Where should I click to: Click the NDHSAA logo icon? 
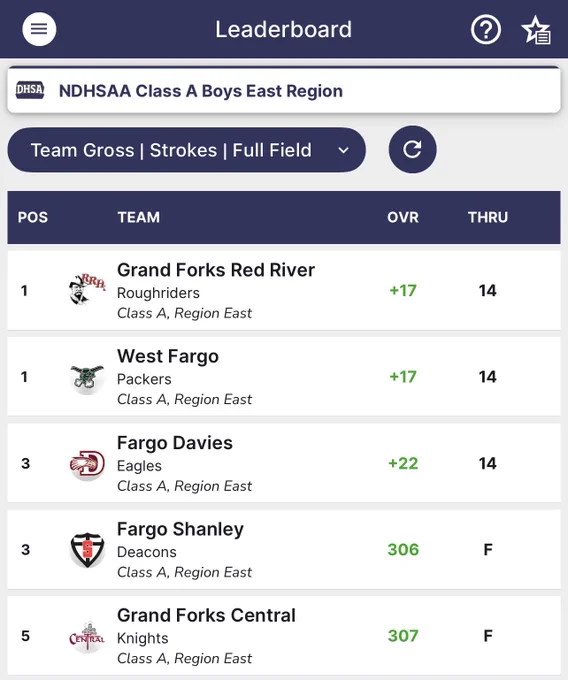[x=30, y=90]
